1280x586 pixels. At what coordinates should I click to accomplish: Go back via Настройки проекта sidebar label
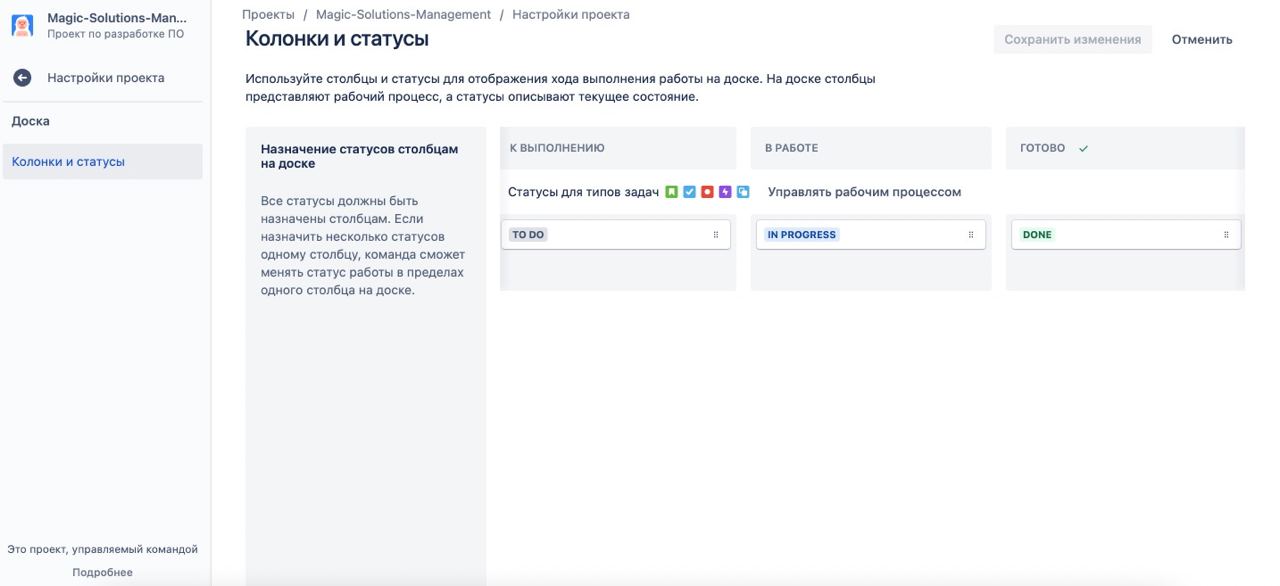click(106, 78)
